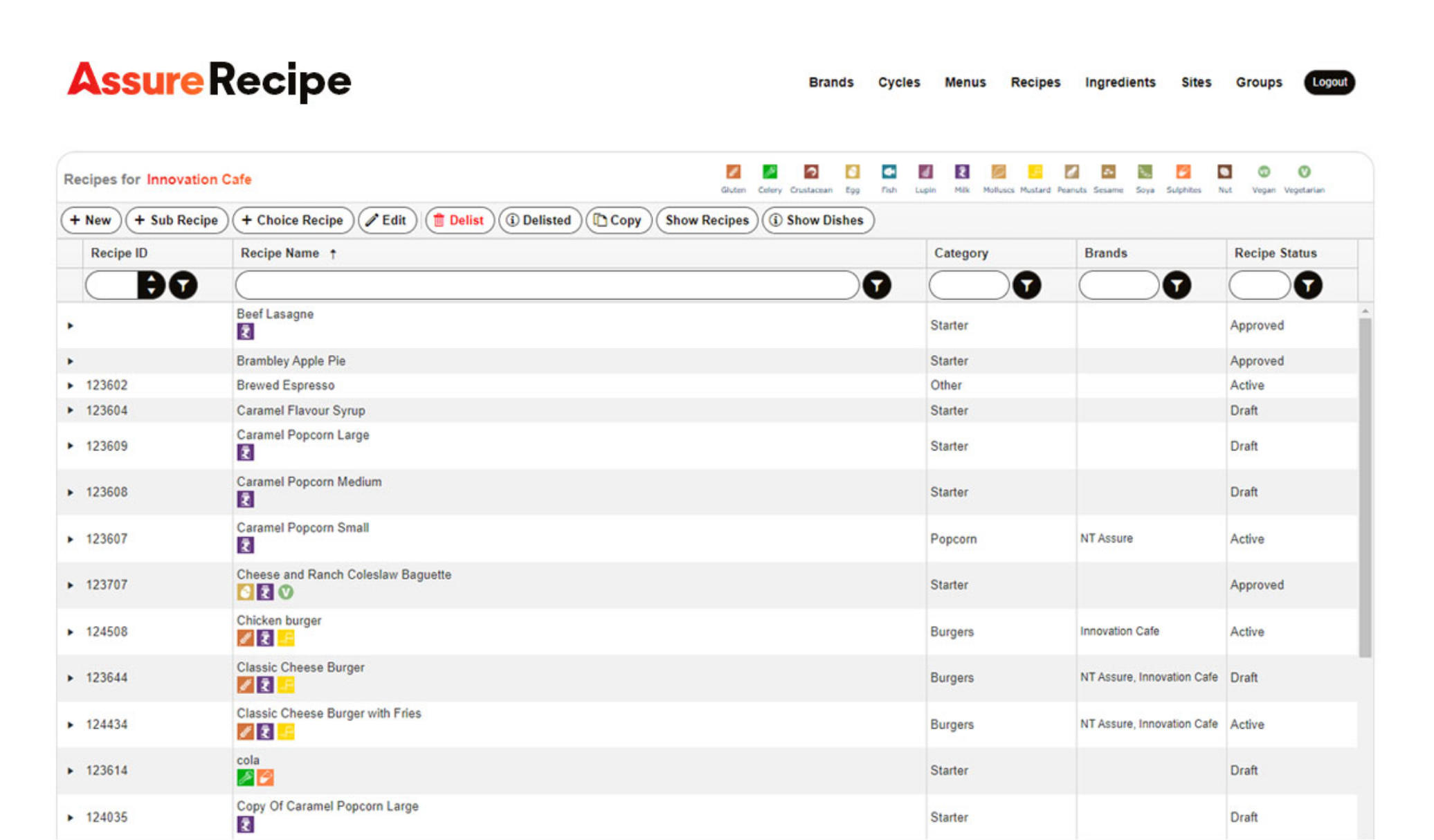This screenshot has height=840, width=1434.
Task: Click egg icon under Cheese and Ranch Coleslaw Baguette
Action: (246, 592)
